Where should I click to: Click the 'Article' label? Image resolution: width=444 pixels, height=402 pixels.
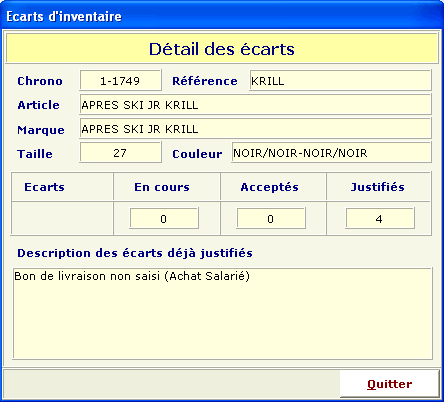(38, 105)
